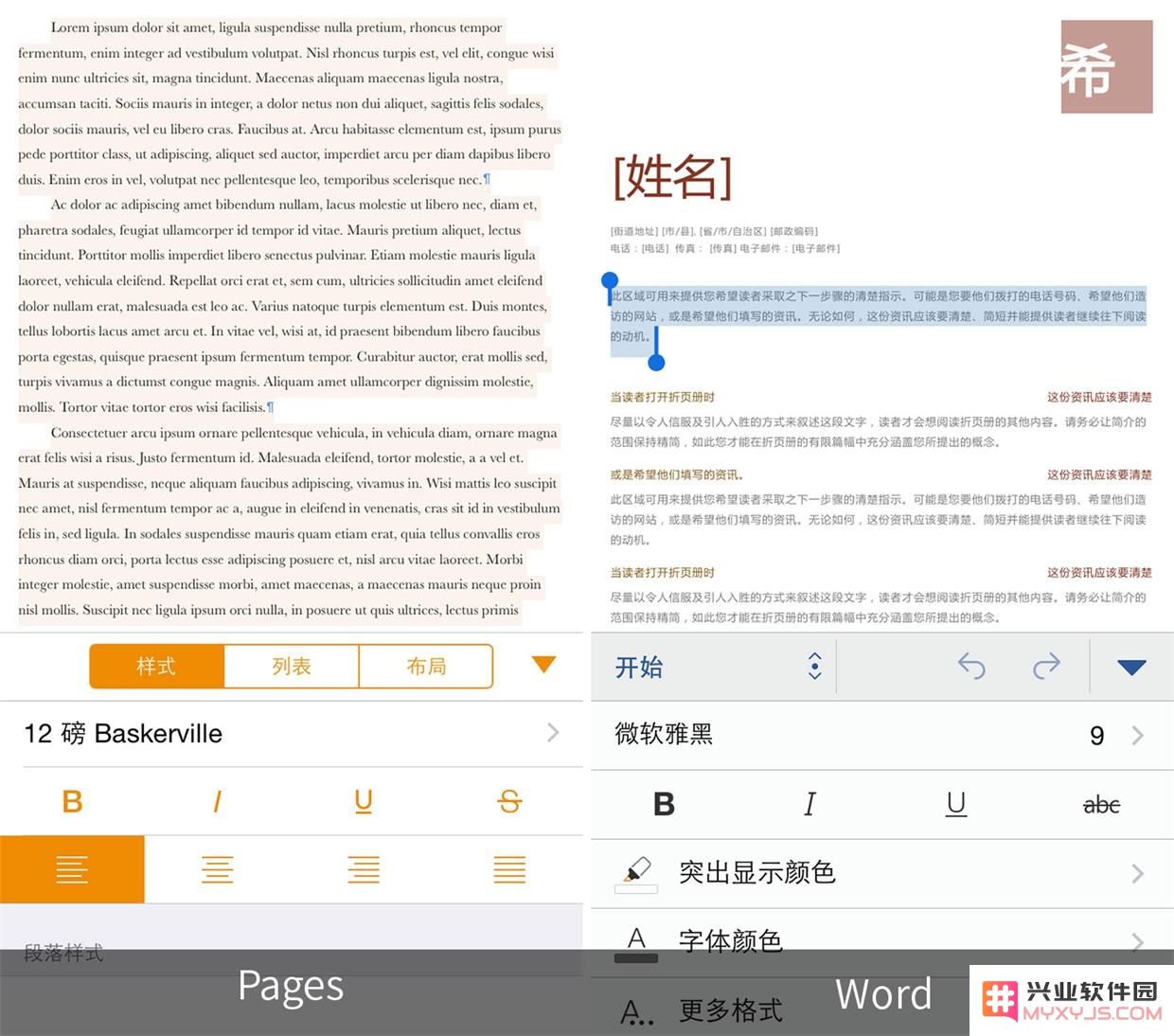Select right alignment in Pages

click(x=364, y=869)
